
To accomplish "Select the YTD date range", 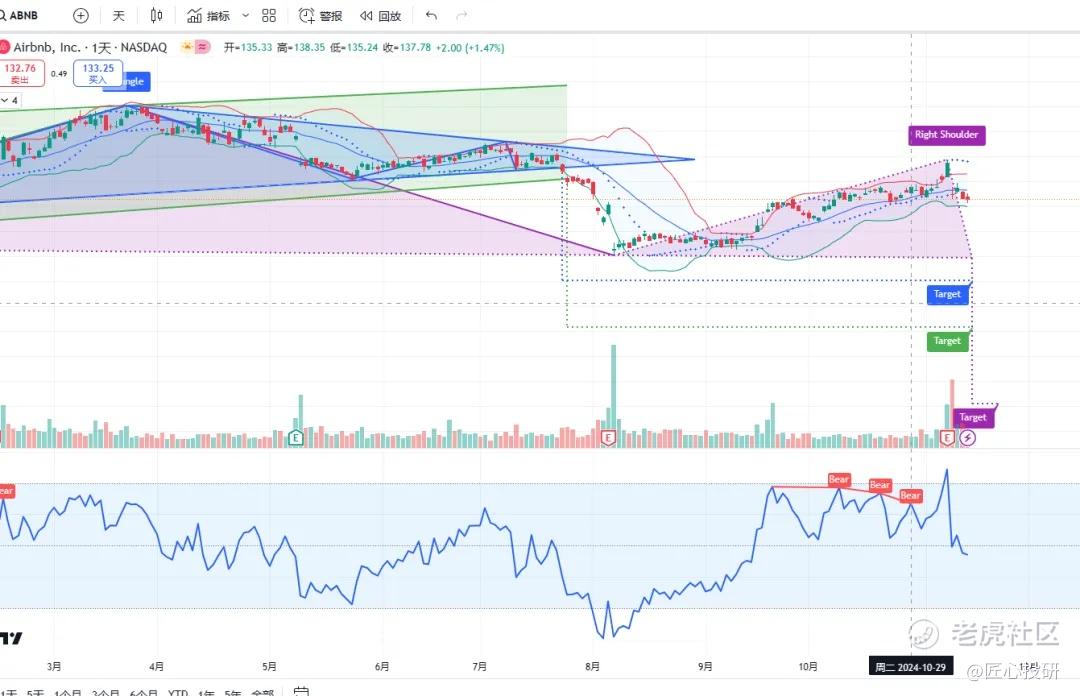I will pos(178,692).
